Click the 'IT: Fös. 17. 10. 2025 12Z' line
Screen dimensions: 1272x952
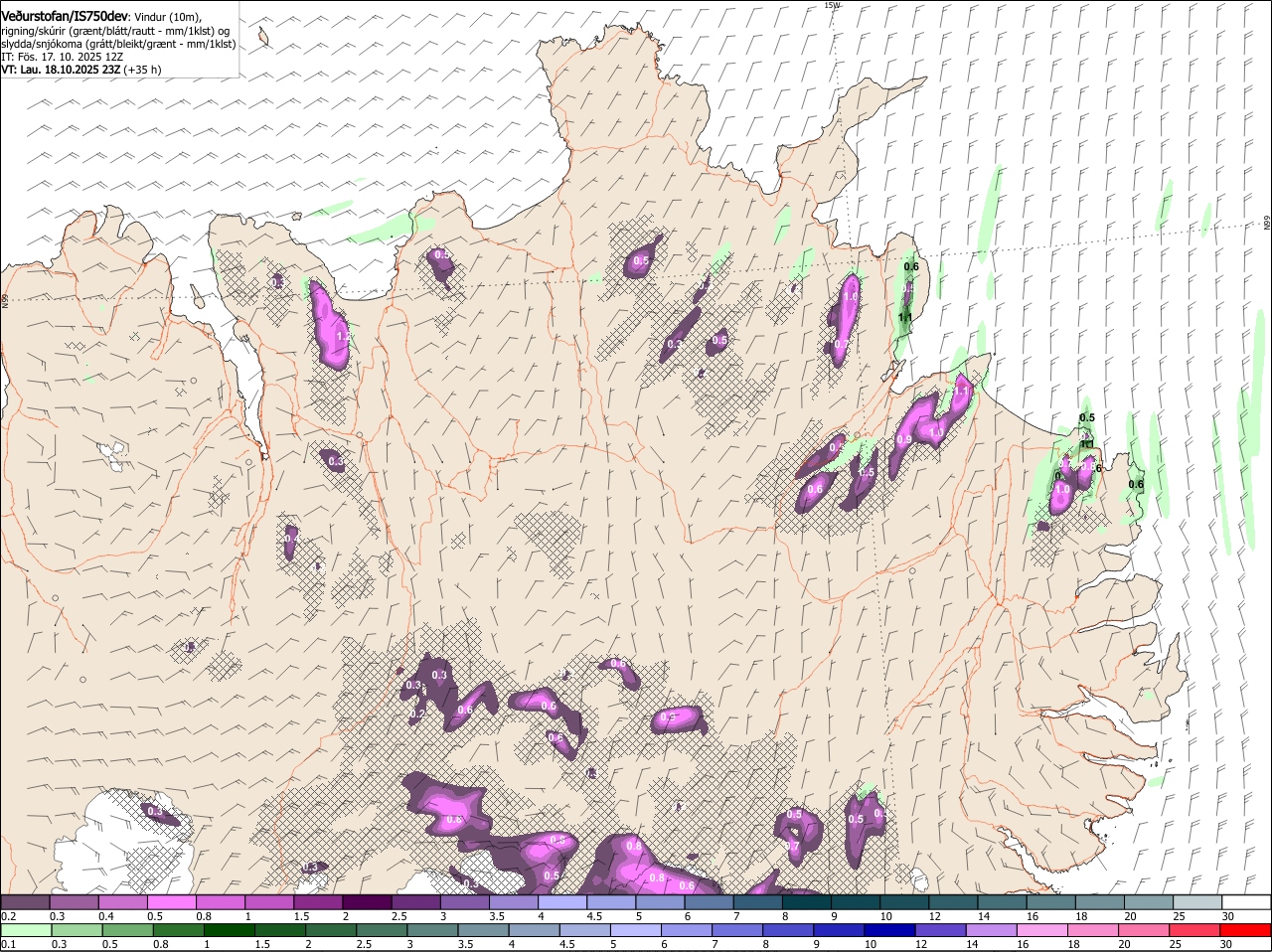pyautogui.click(x=63, y=57)
